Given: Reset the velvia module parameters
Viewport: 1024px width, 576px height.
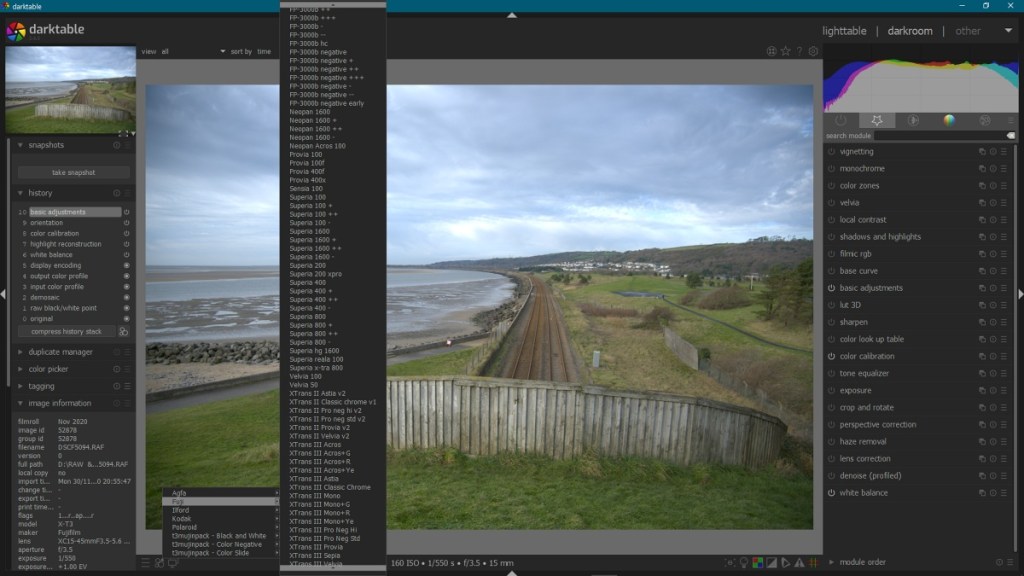Looking at the screenshot, I should (993, 203).
